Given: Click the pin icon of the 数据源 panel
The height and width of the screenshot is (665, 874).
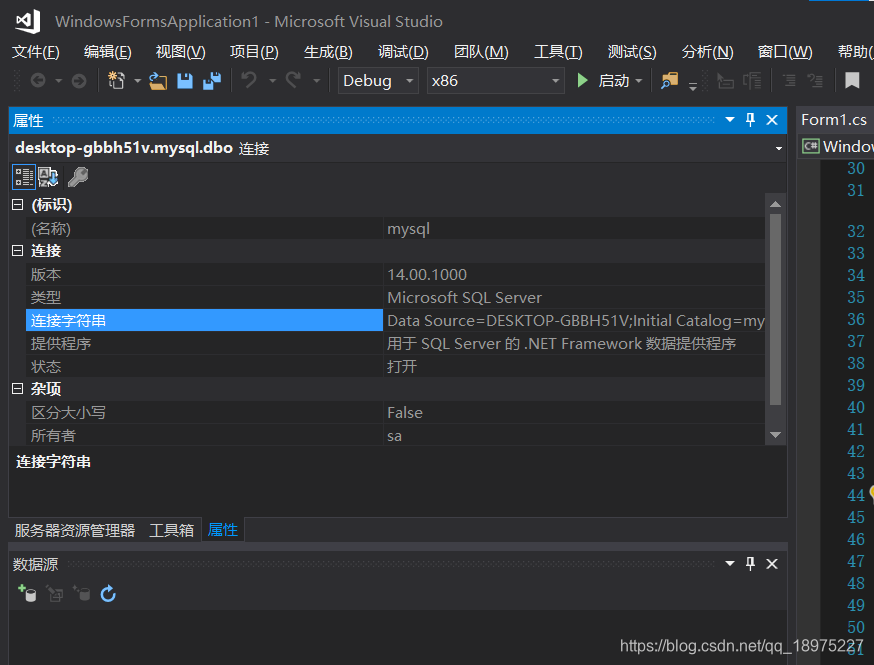Looking at the screenshot, I should pyautogui.click(x=750, y=564).
